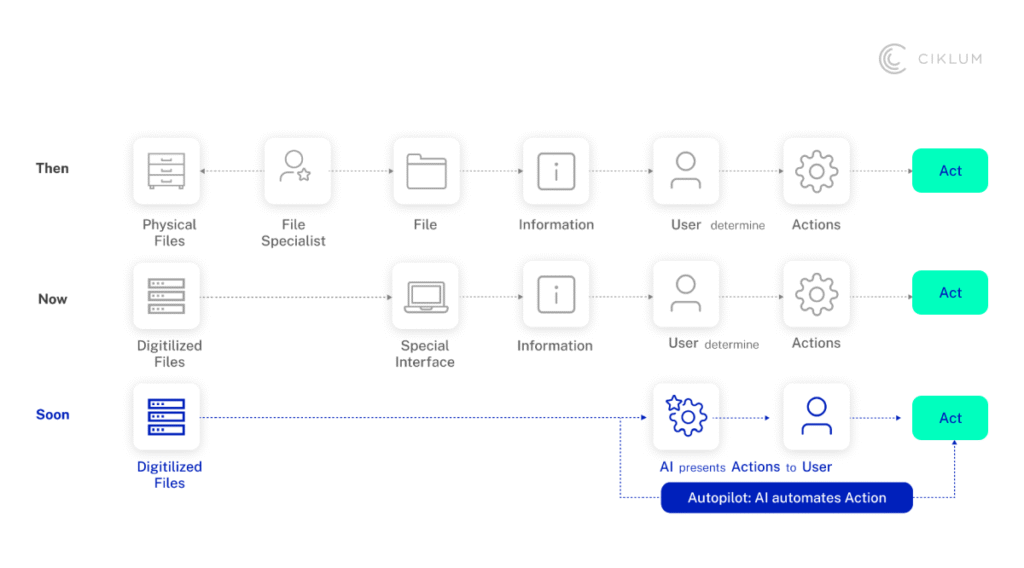Select the blue Soon row label
The width and height of the screenshot is (1024, 568).
53,415
